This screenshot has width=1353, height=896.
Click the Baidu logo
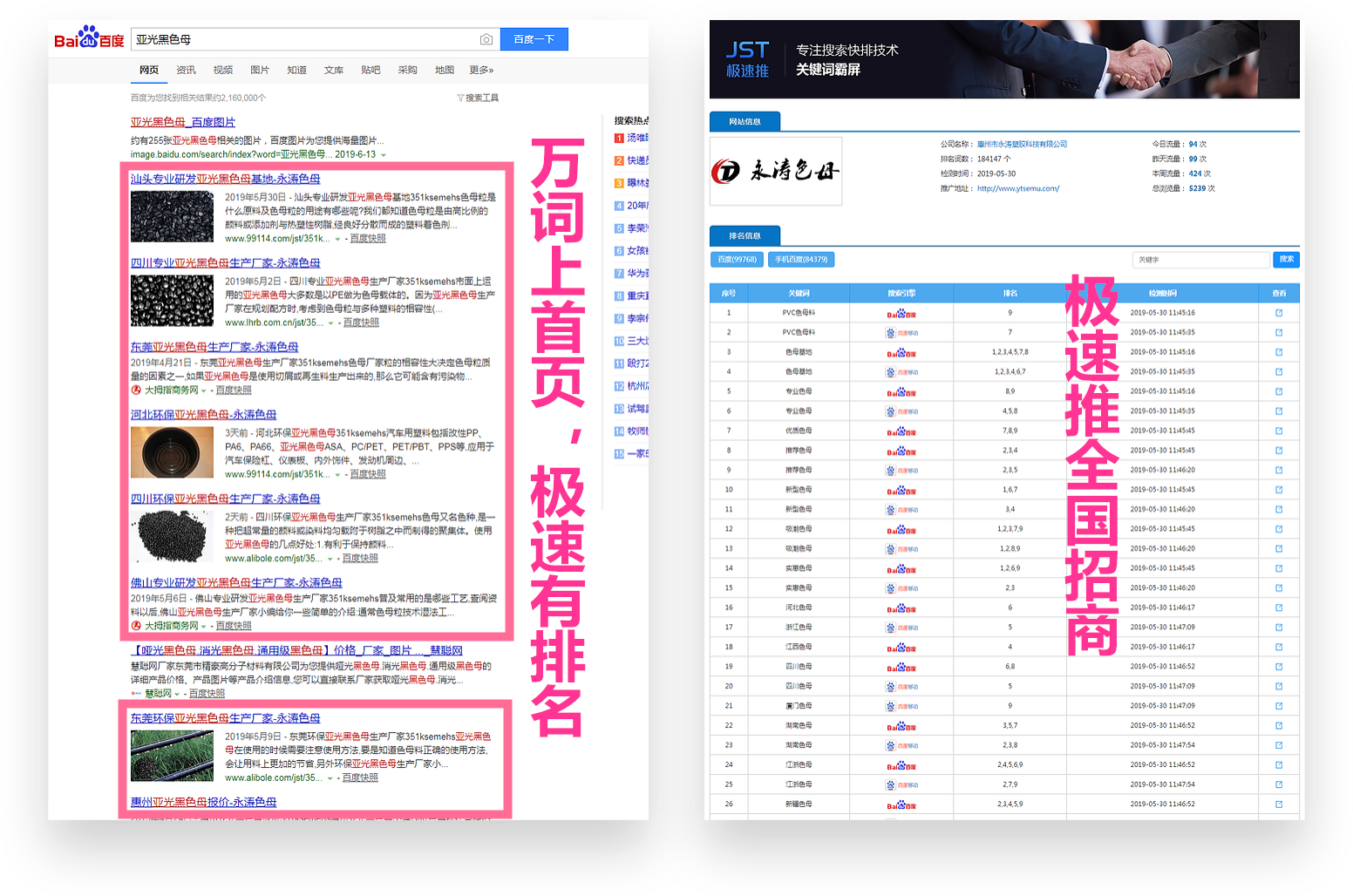coord(89,38)
